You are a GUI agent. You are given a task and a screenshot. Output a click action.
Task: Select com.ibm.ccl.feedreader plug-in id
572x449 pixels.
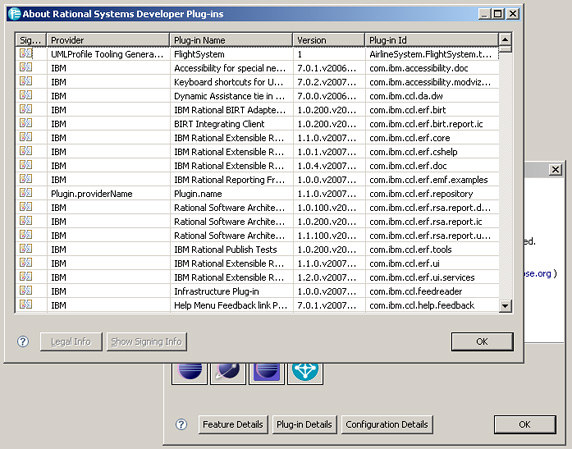pyautogui.click(x=416, y=291)
